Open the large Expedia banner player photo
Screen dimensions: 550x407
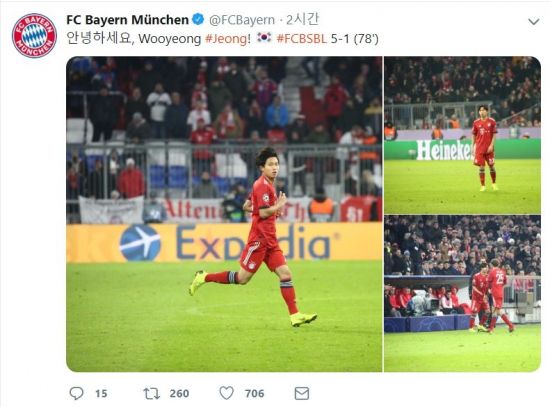click(224, 214)
